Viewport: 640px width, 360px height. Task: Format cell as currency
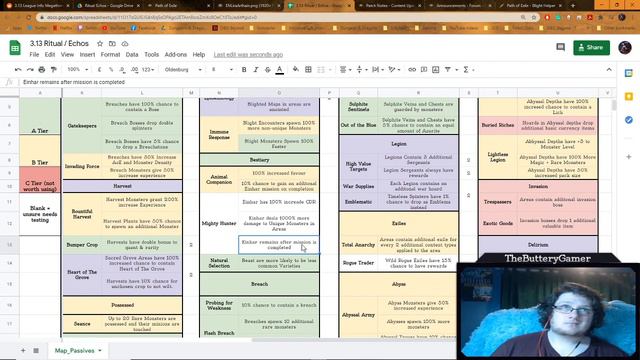(99, 70)
